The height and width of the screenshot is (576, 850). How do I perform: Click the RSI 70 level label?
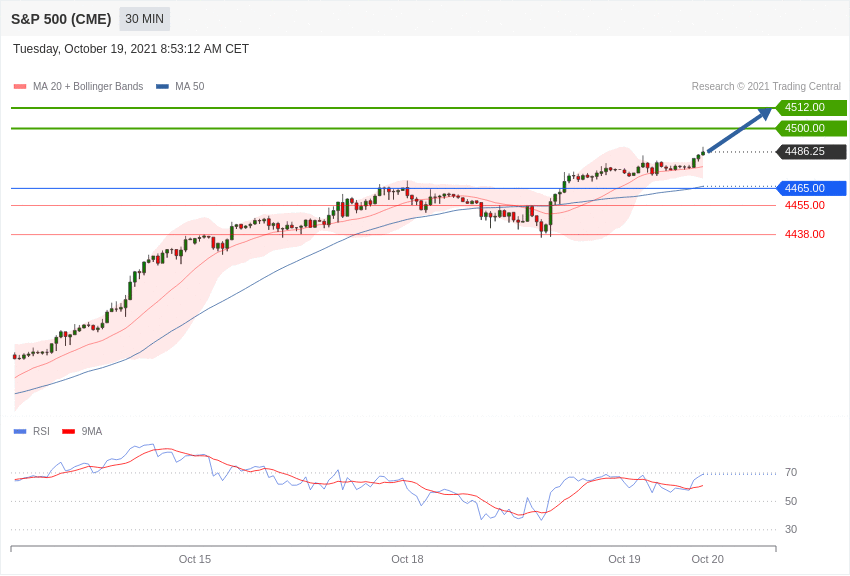point(791,473)
